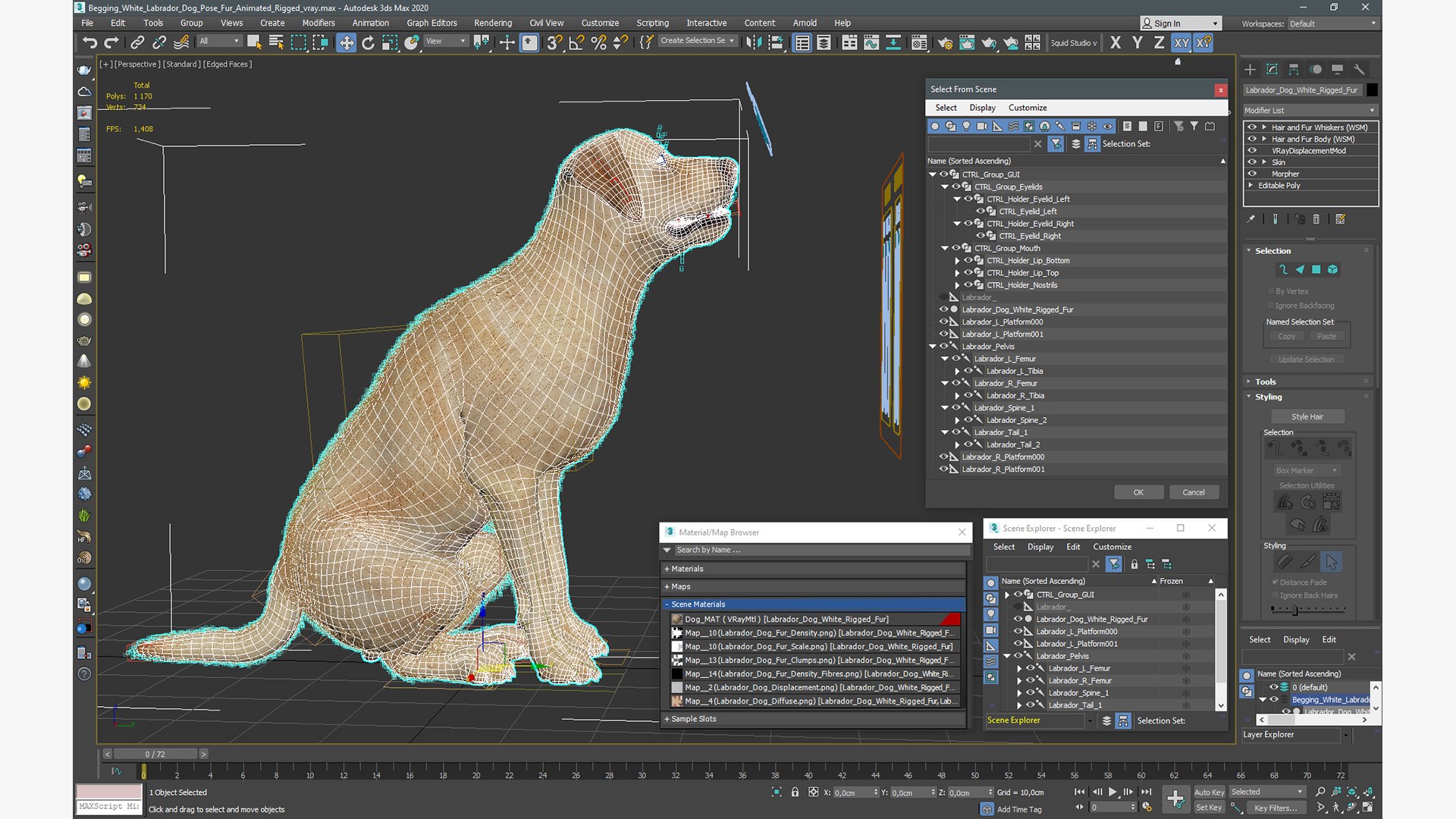This screenshot has height=819, width=1456.
Task: Toggle the Angle Snap icon
Action: click(x=576, y=42)
